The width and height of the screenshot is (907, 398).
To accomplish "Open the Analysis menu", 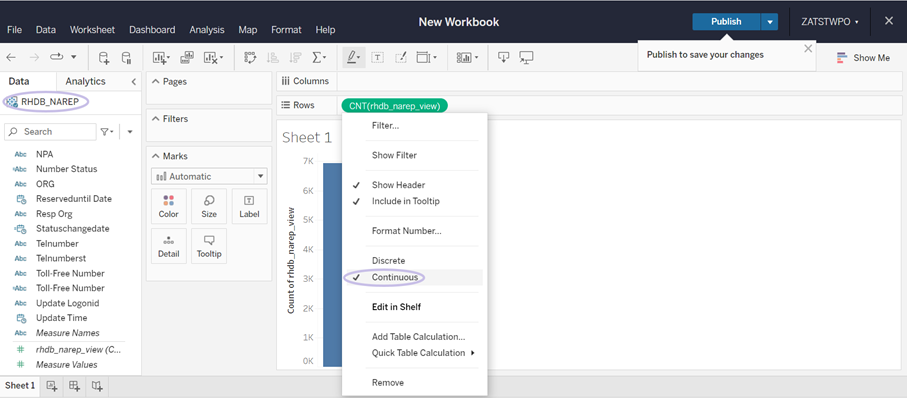I will point(207,30).
